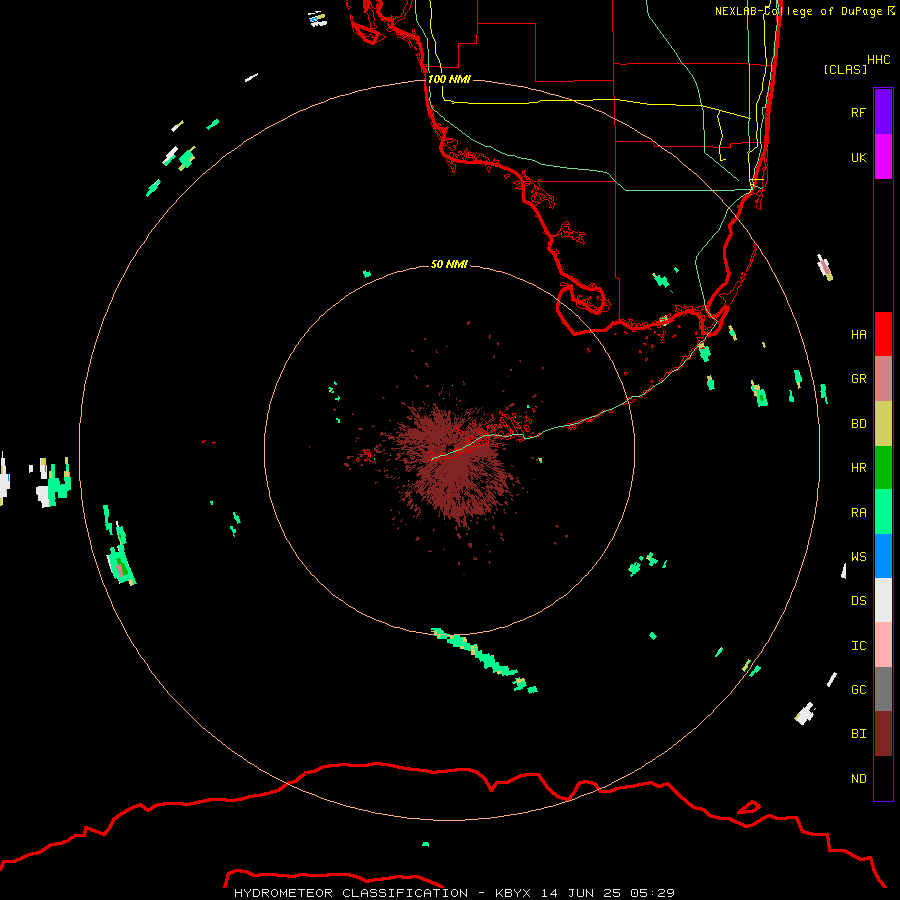The height and width of the screenshot is (900, 900).
Task: Click the IC legend label
Action: 858,646
